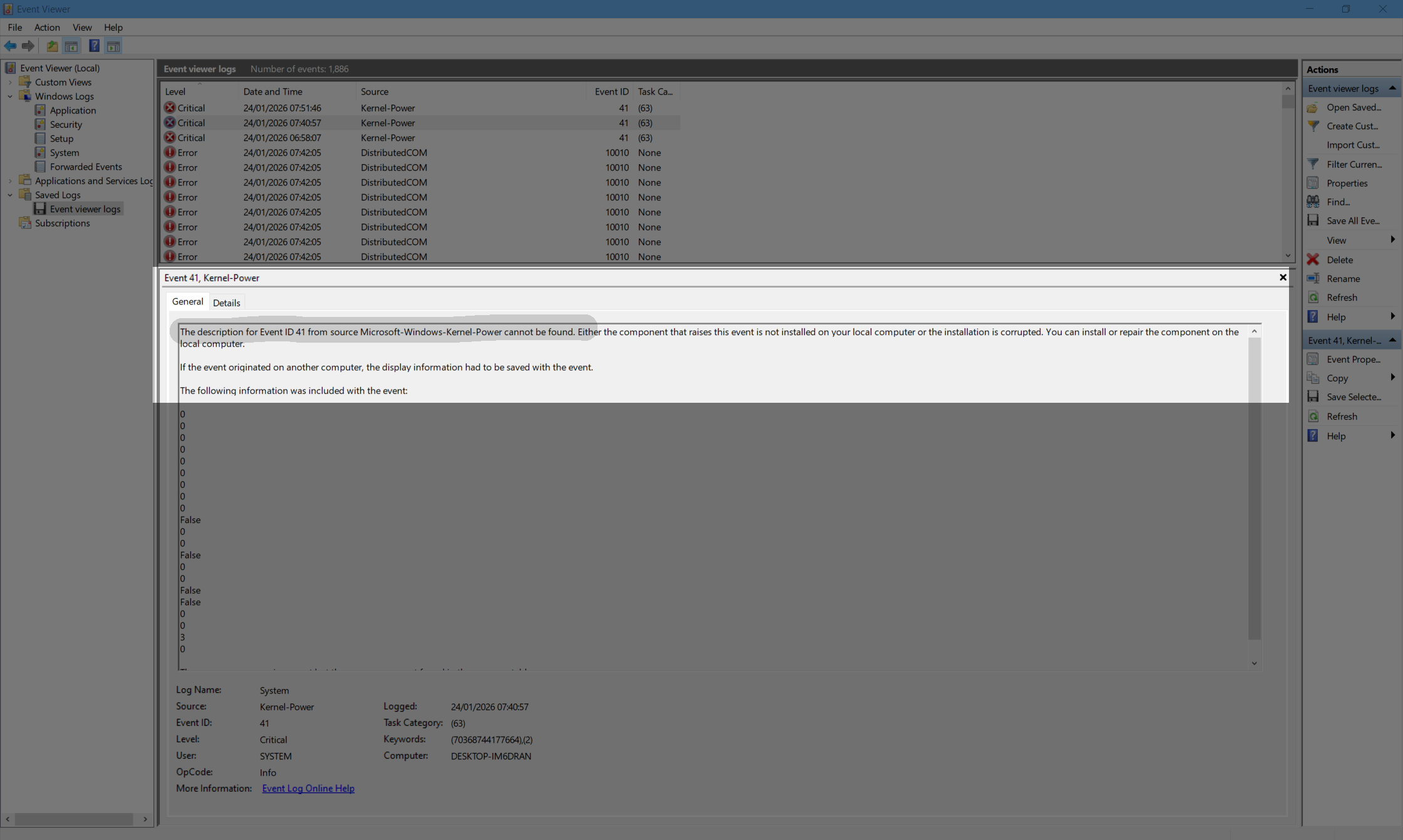The image size is (1403, 840).
Task: Select the Forwarded Events log
Action: (x=86, y=167)
